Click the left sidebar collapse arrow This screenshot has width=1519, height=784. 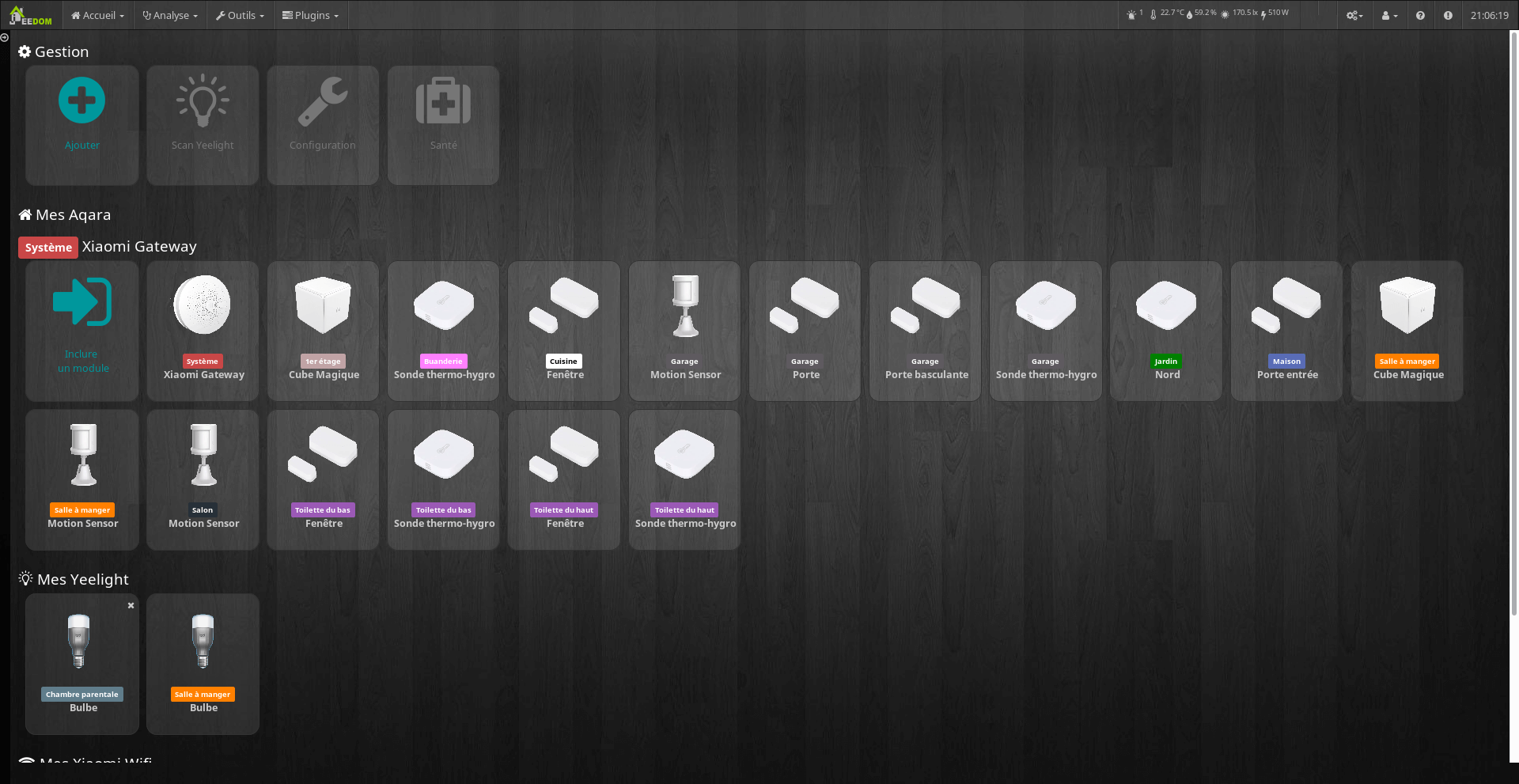pos(5,37)
